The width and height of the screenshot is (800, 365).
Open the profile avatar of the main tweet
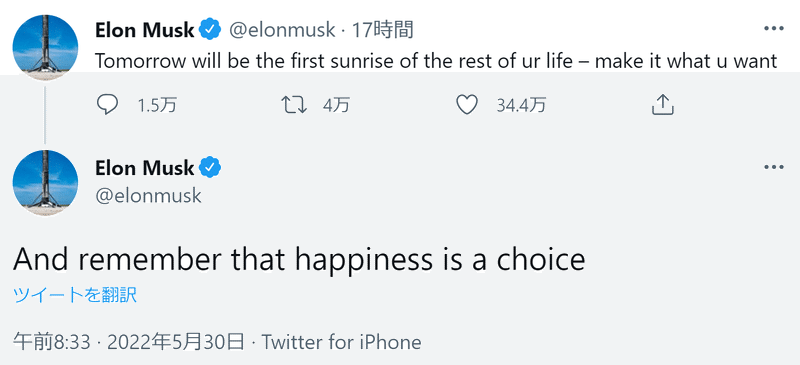(x=45, y=183)
